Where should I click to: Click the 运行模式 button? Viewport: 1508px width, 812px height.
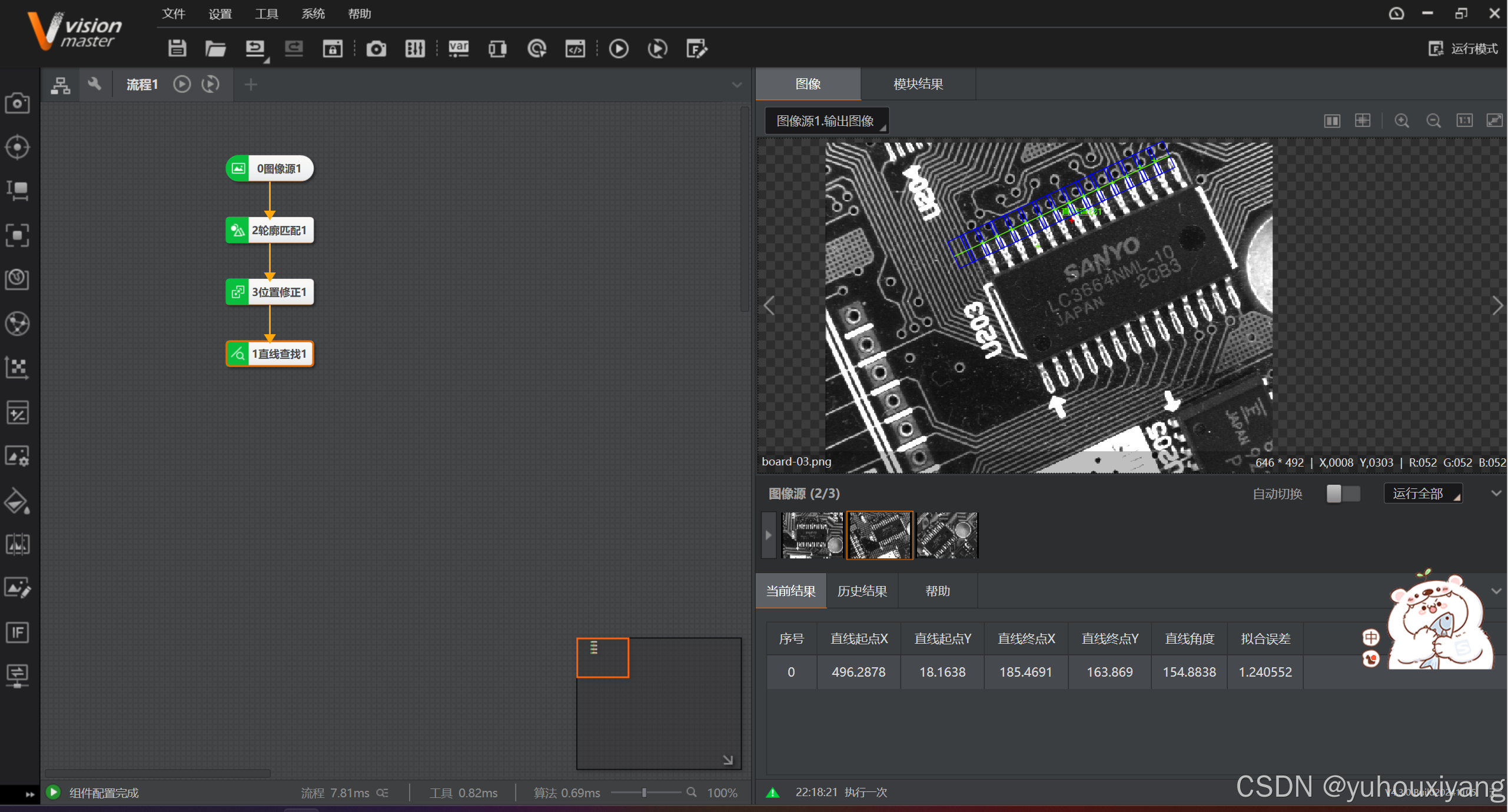coord(1463,48)
